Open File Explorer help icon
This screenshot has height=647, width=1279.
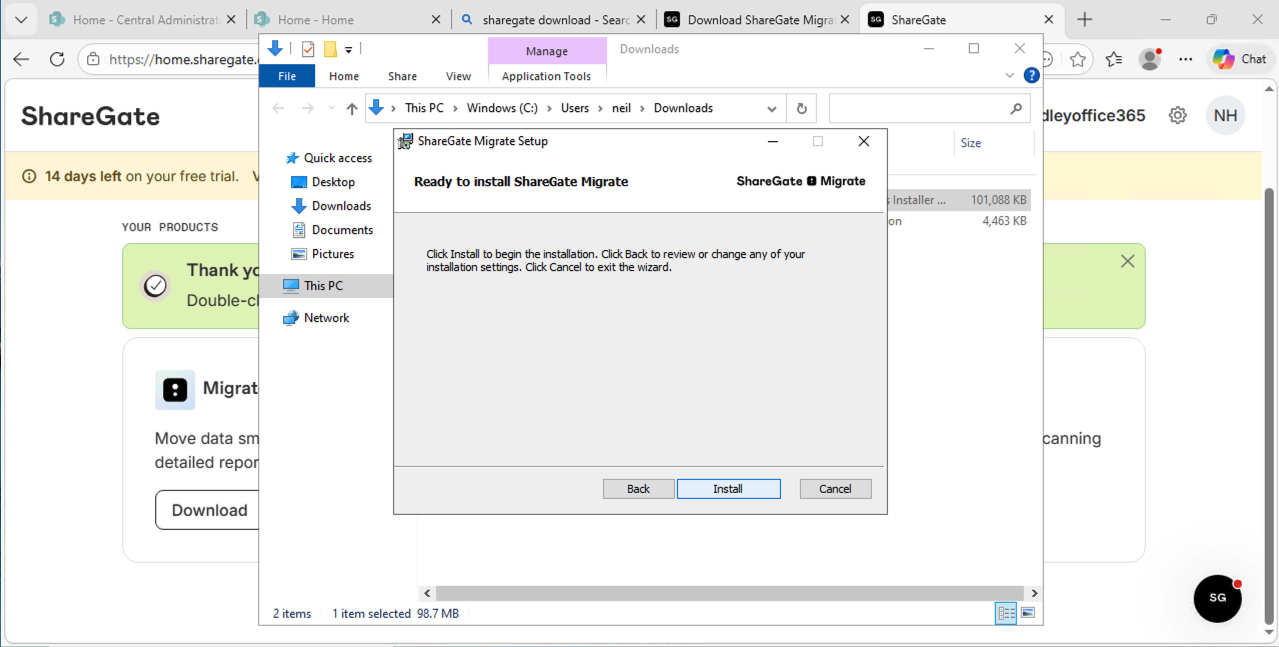click(1031, 76)
